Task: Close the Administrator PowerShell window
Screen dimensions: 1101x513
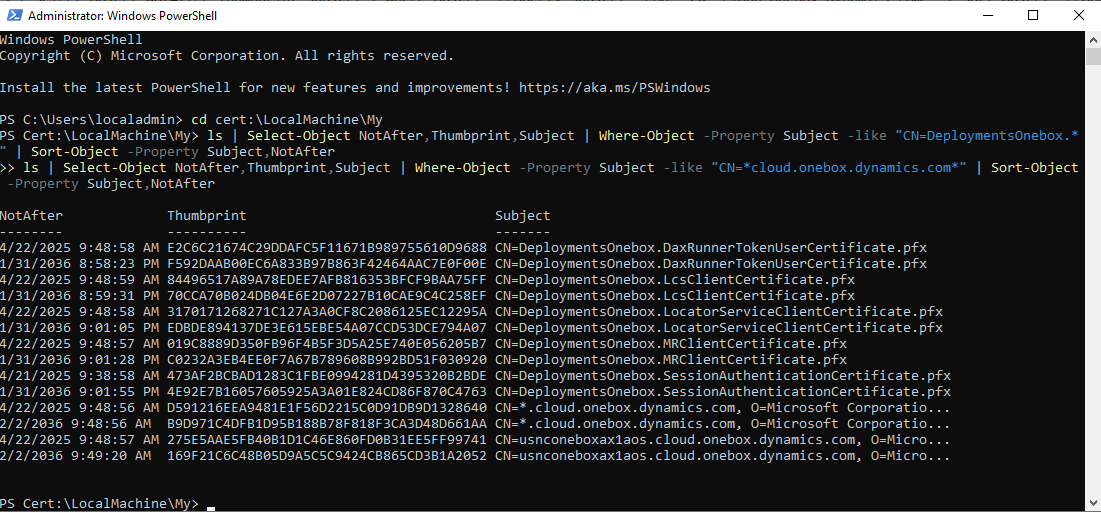Action: (x=1076, y=15)
